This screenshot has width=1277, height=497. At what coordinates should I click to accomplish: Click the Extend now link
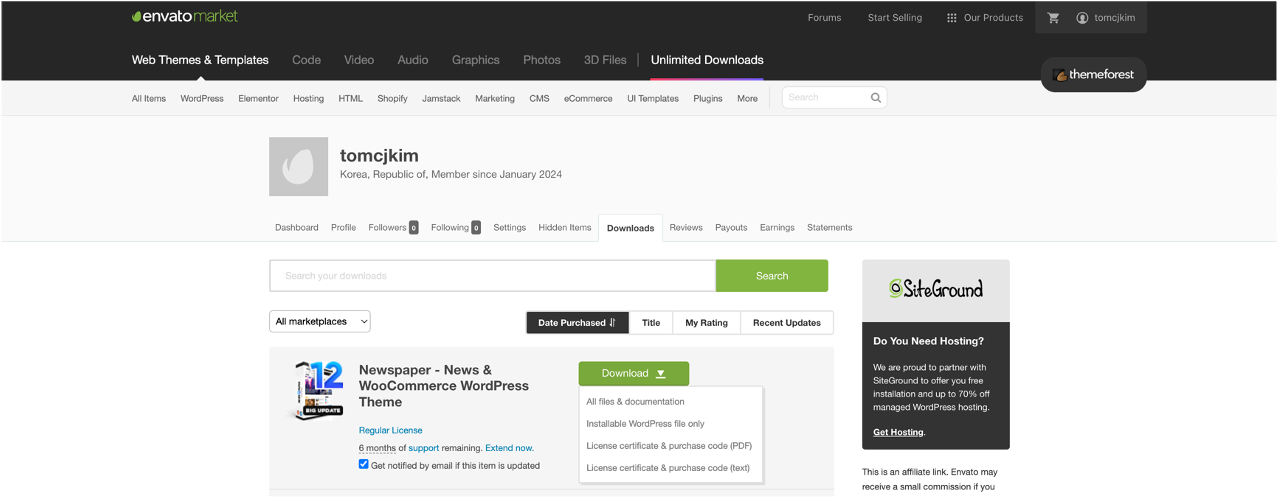point(510,448)
